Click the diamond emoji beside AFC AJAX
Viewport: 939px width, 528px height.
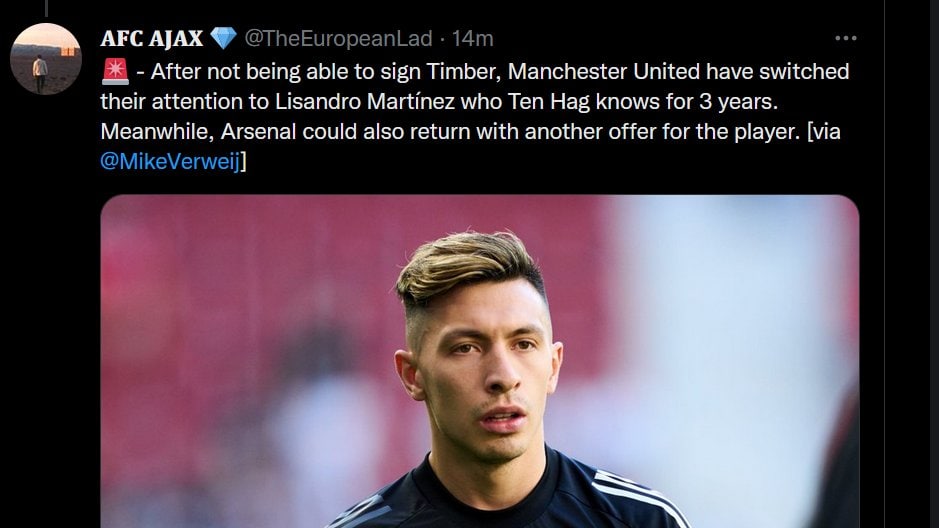[223, 39]
